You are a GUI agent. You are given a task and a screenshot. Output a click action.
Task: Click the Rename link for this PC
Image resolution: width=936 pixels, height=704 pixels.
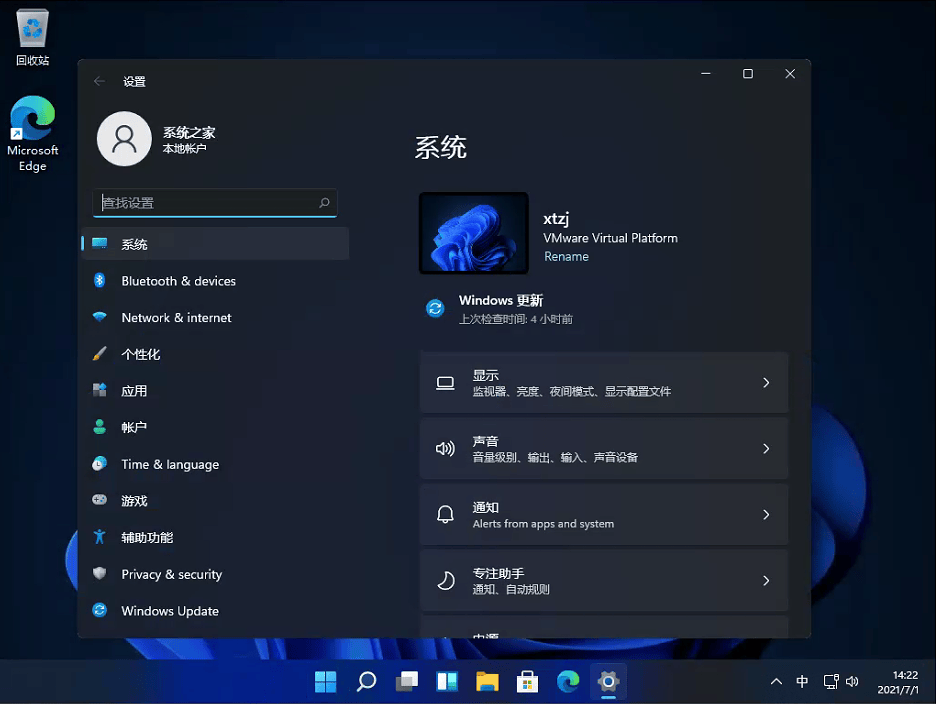tap(566, 256)
